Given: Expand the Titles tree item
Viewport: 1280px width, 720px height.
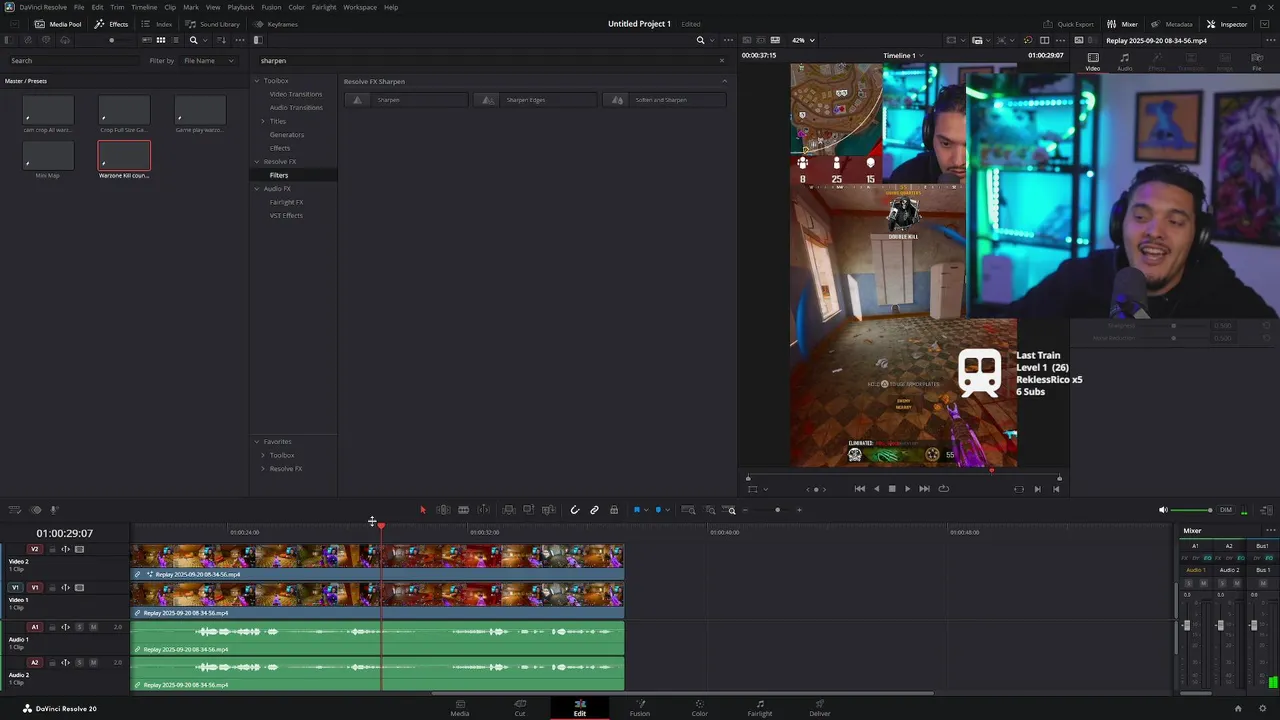Looking at the screenshot, I should tap(263, 121).
